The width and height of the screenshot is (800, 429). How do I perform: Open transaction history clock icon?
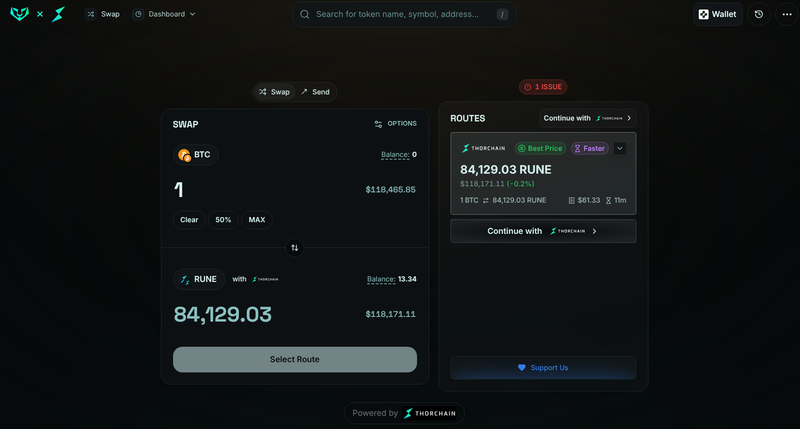(x=759, y=14)
